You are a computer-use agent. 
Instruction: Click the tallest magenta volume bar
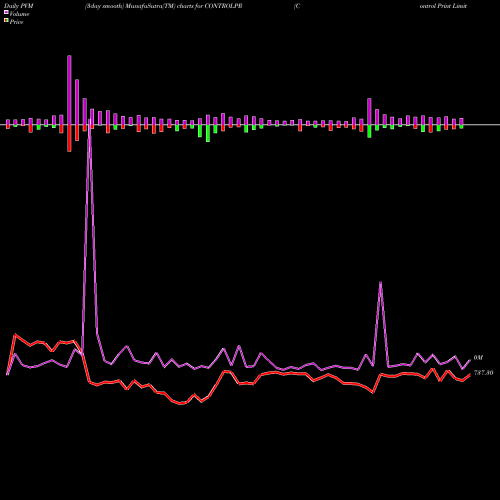[69, 90]
